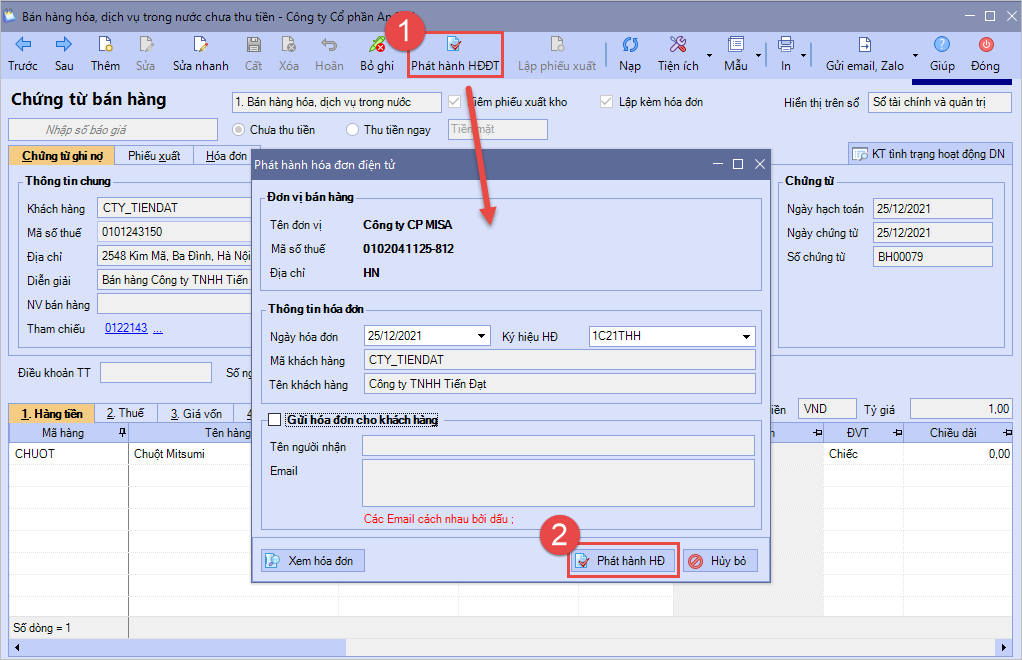Click Phát hành HĐĐT toolbar button
This screenshot has width=1022, height=660.
click(455, 55)
